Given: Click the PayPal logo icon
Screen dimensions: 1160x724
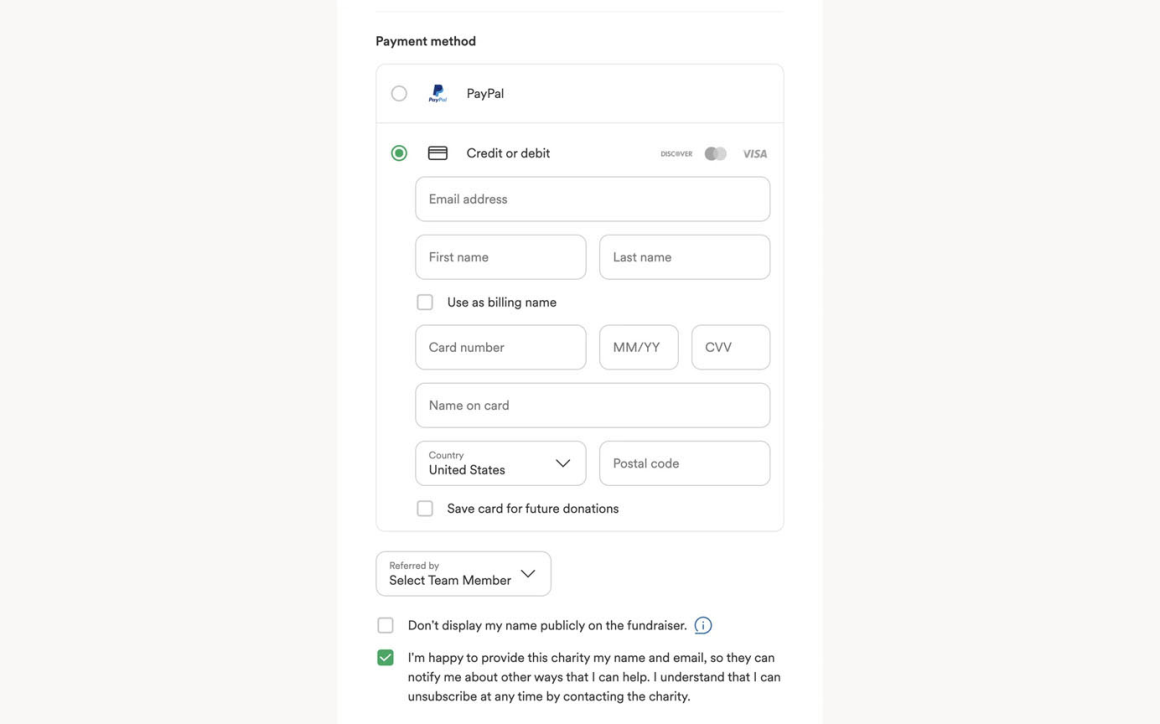Looking at the screenshot, I should point(438,94).
